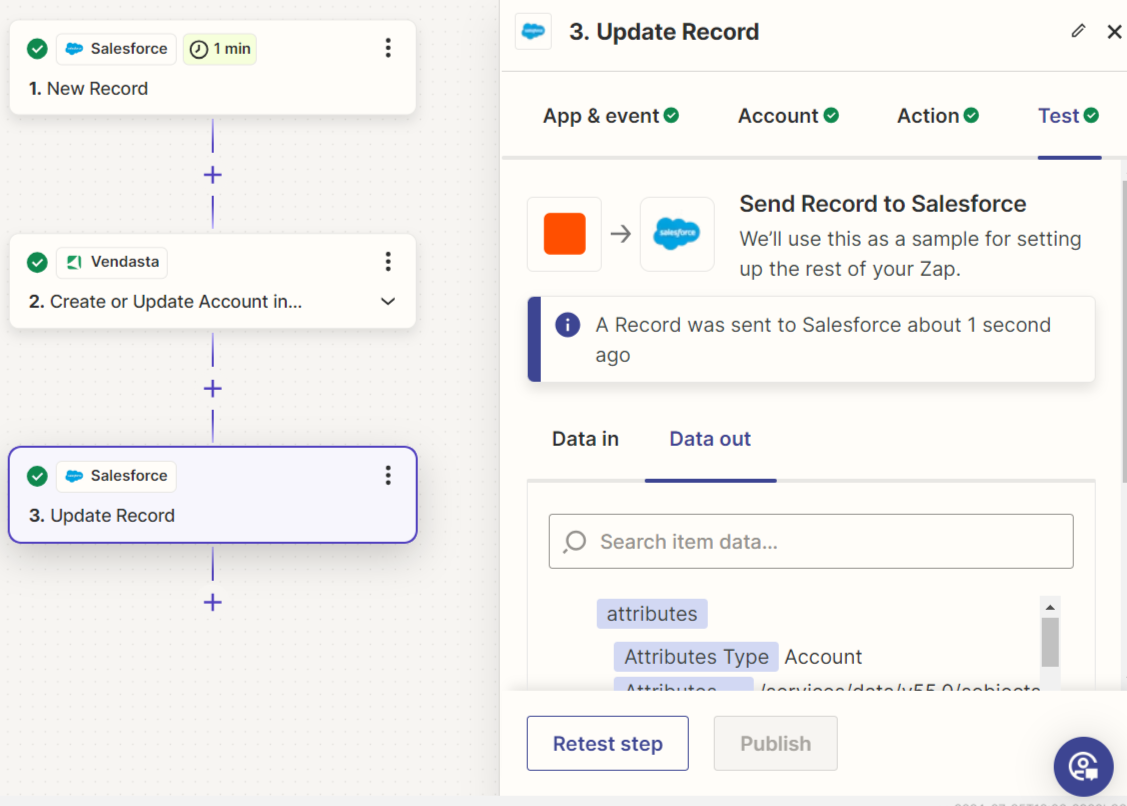Click the Salesforce badge on step 3
1127x806 pixels.
click(116, 476)
